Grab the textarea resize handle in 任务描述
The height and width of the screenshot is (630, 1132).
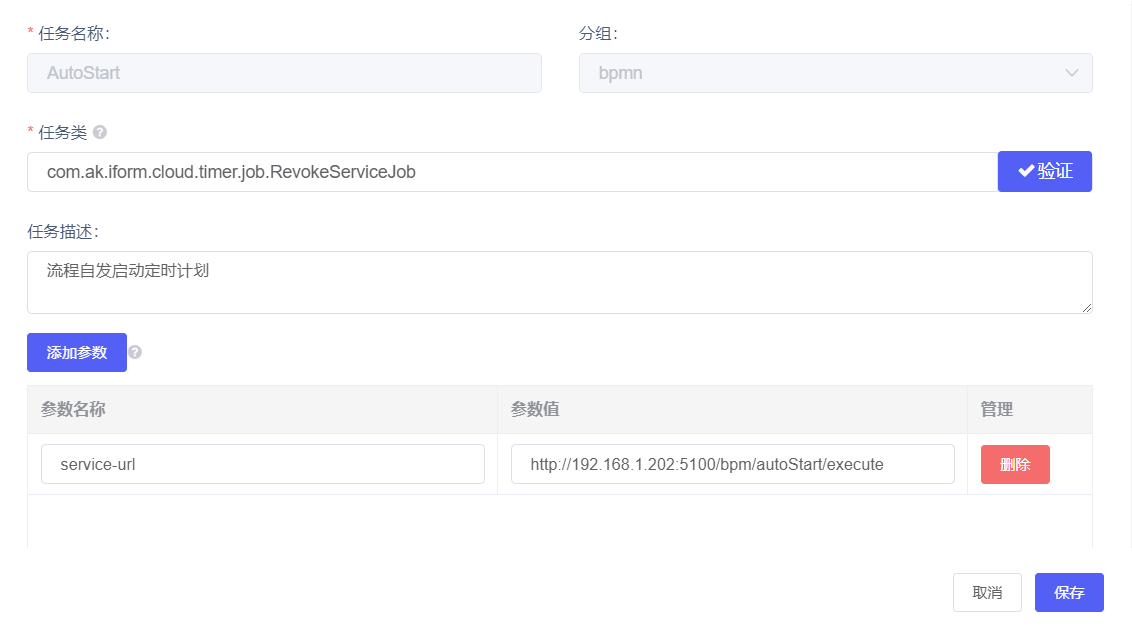pyautogui.click(x=1086, y=307)
